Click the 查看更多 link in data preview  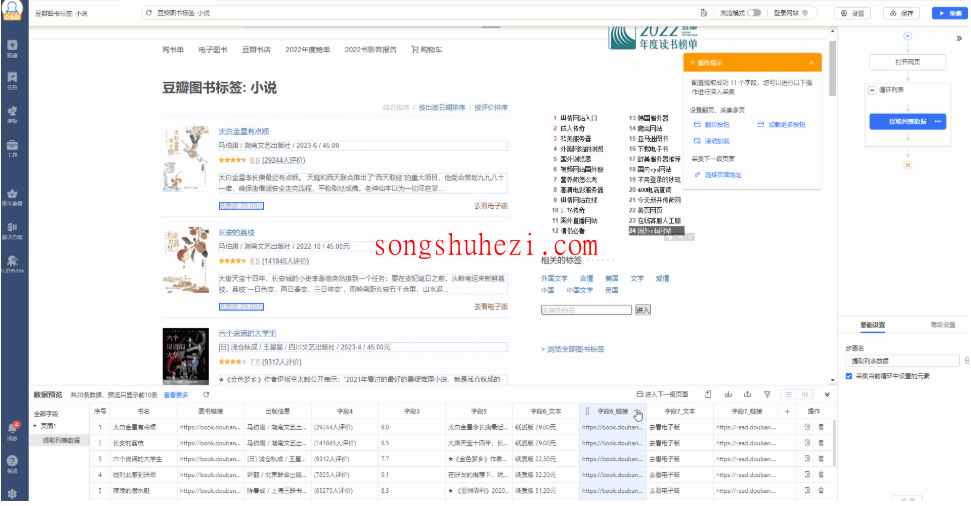point(176,395)
